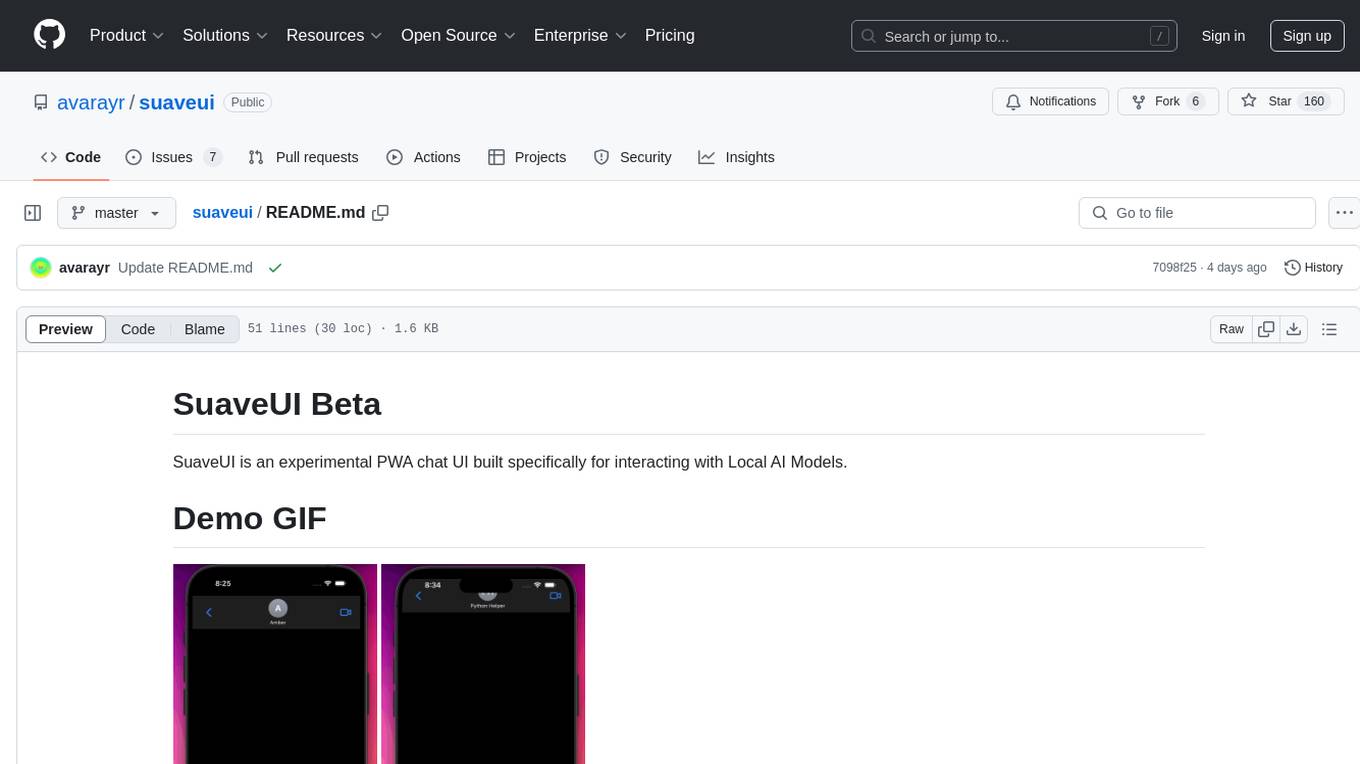Viewport: 1360px width, 764px height.
Task: Switch to the Pull requests tab
Action: point(303,157)
